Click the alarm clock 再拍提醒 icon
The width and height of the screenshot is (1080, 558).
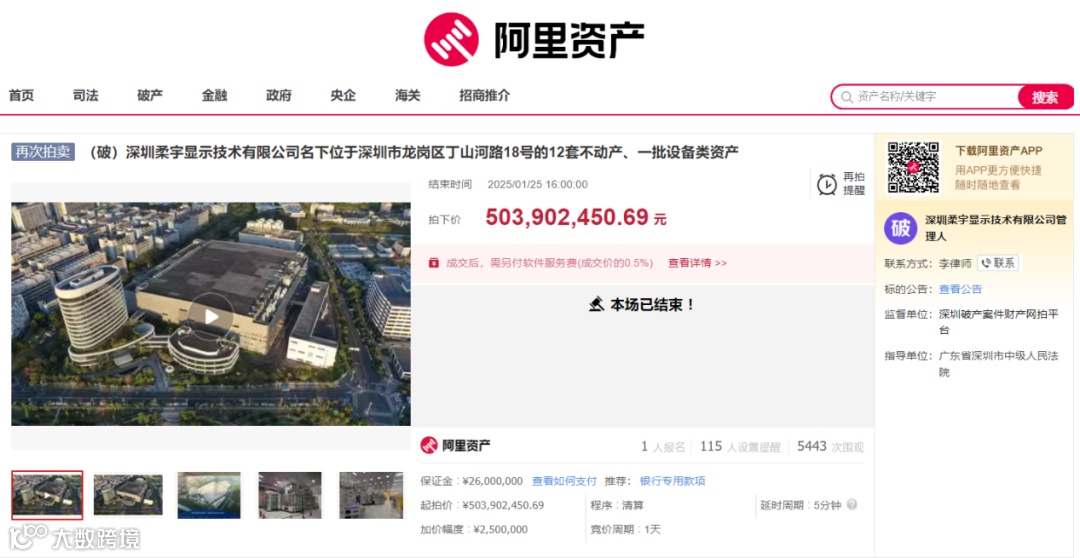click(x=827, y=184)
